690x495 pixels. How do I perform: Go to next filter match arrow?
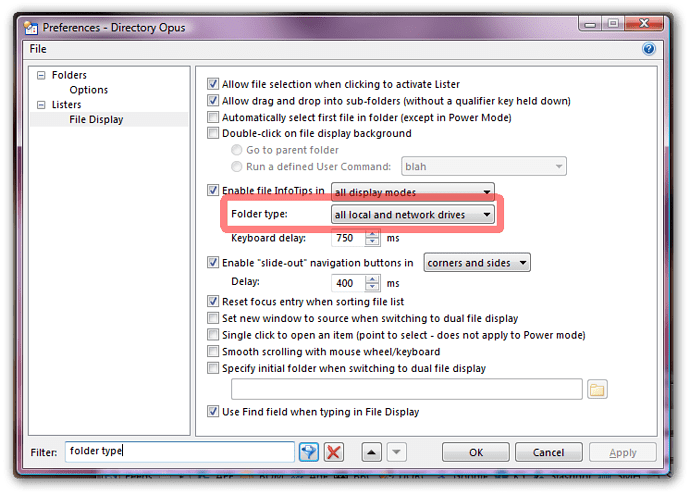[x=396, y=452]
